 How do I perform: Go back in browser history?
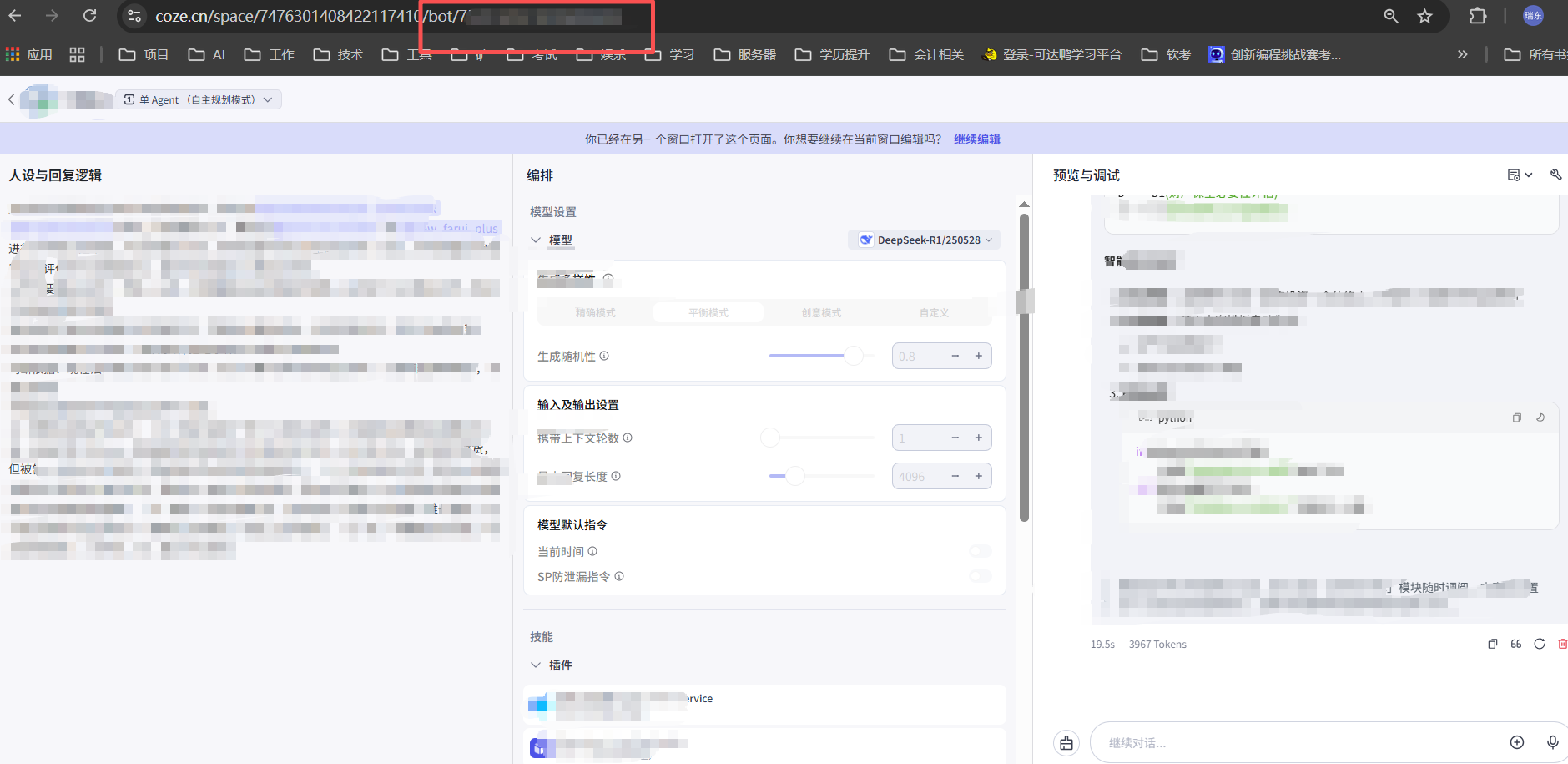[x=15, y=15]
